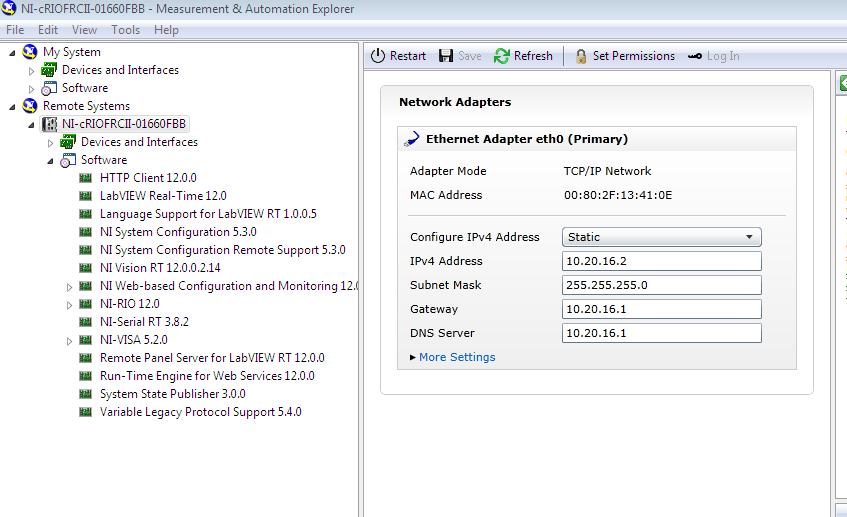This screenshot has height=517, width=847.
Task: Click icon beside LabVIEW Real-Time 12.0
Action: coord(85,196)
